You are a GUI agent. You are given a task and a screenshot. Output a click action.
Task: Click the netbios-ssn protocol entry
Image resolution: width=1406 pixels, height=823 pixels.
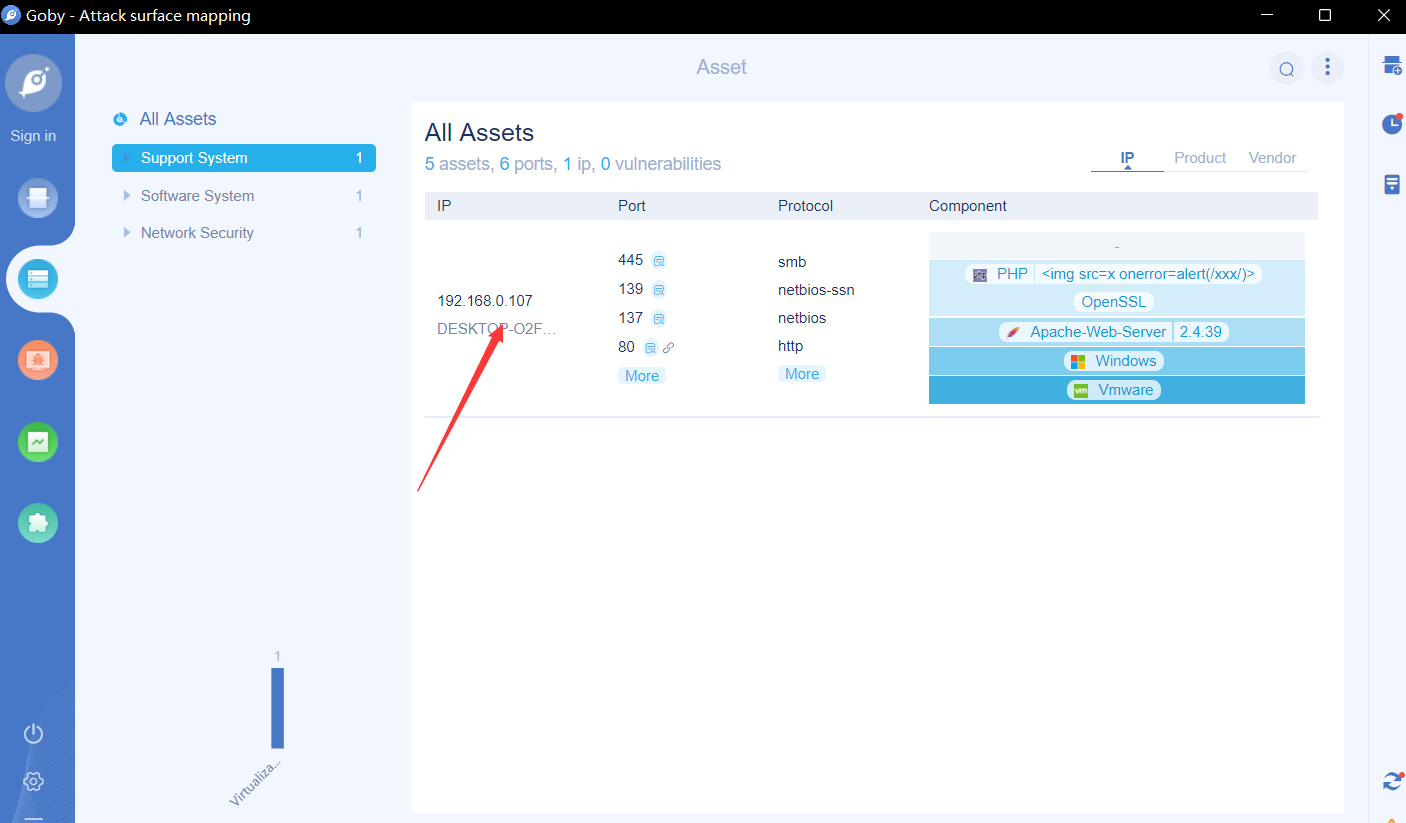click(816, 290)
